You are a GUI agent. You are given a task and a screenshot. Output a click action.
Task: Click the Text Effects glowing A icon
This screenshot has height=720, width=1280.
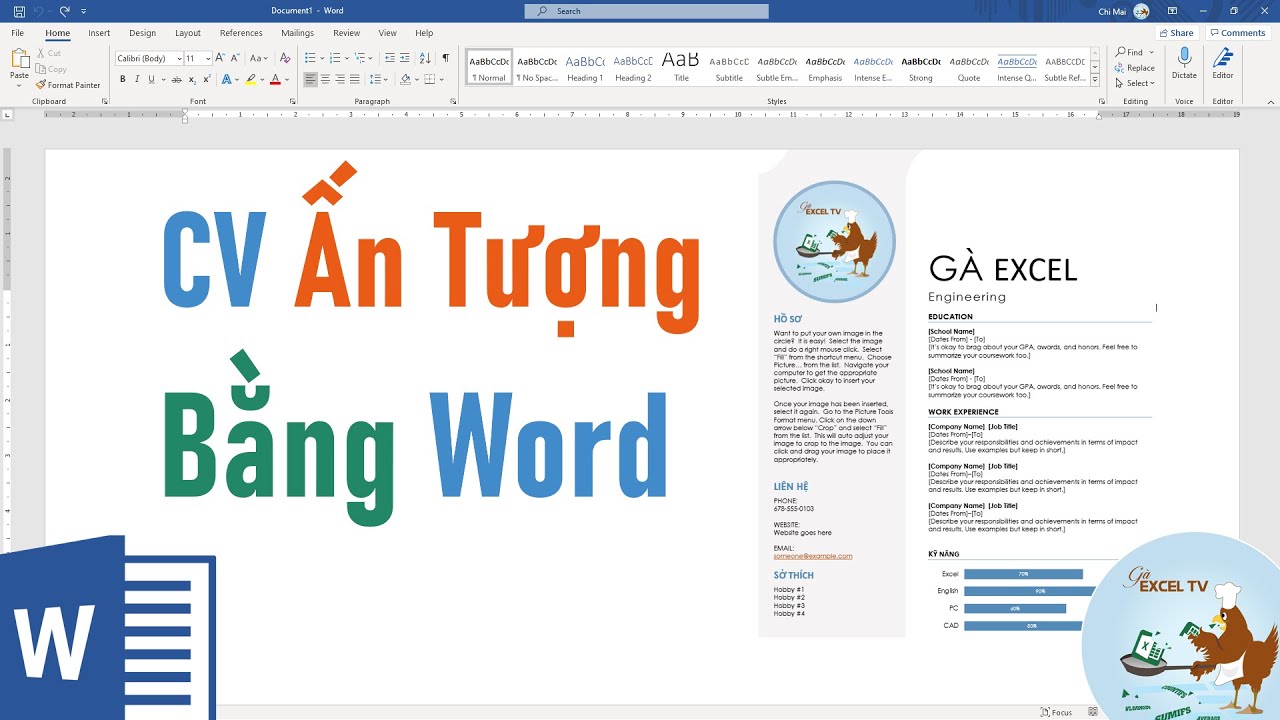pyautogui.click(x=226, y=79)
